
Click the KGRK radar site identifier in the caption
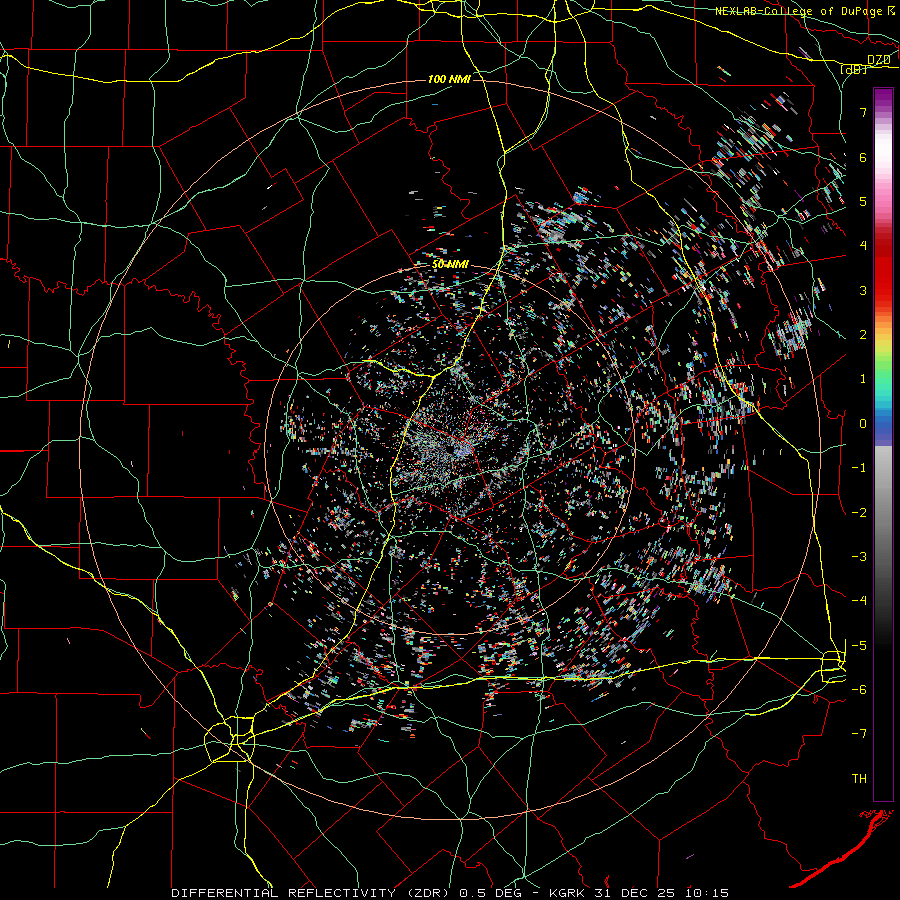(x=569, y=893)
